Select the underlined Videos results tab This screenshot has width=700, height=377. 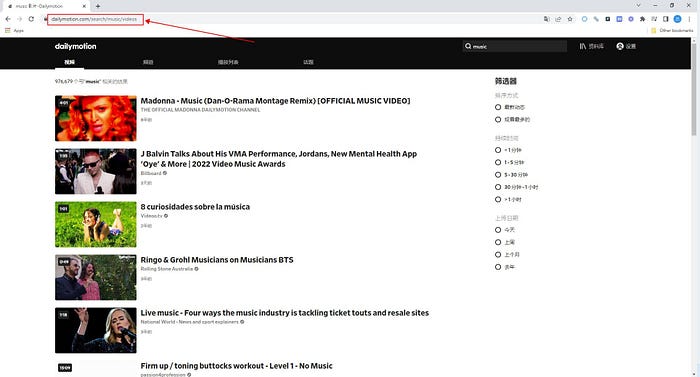69,62
